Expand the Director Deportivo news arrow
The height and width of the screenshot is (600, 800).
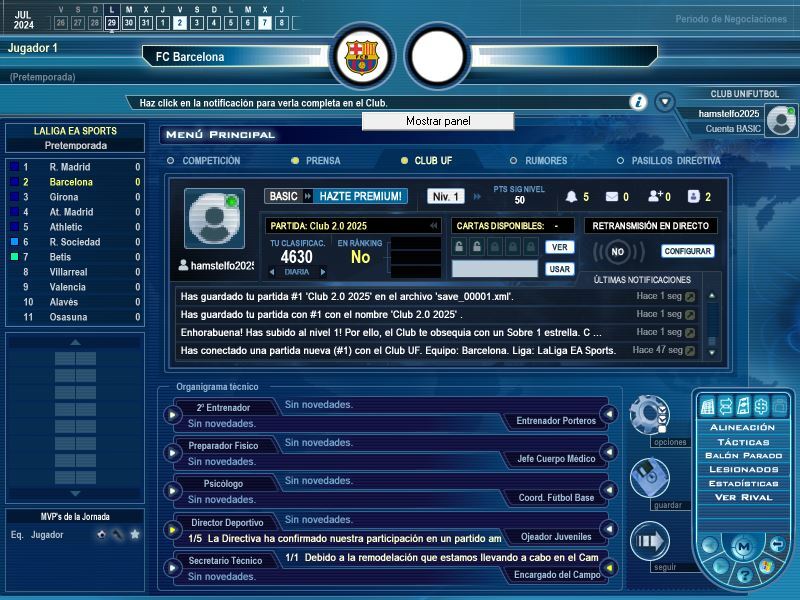pos(172,529)
